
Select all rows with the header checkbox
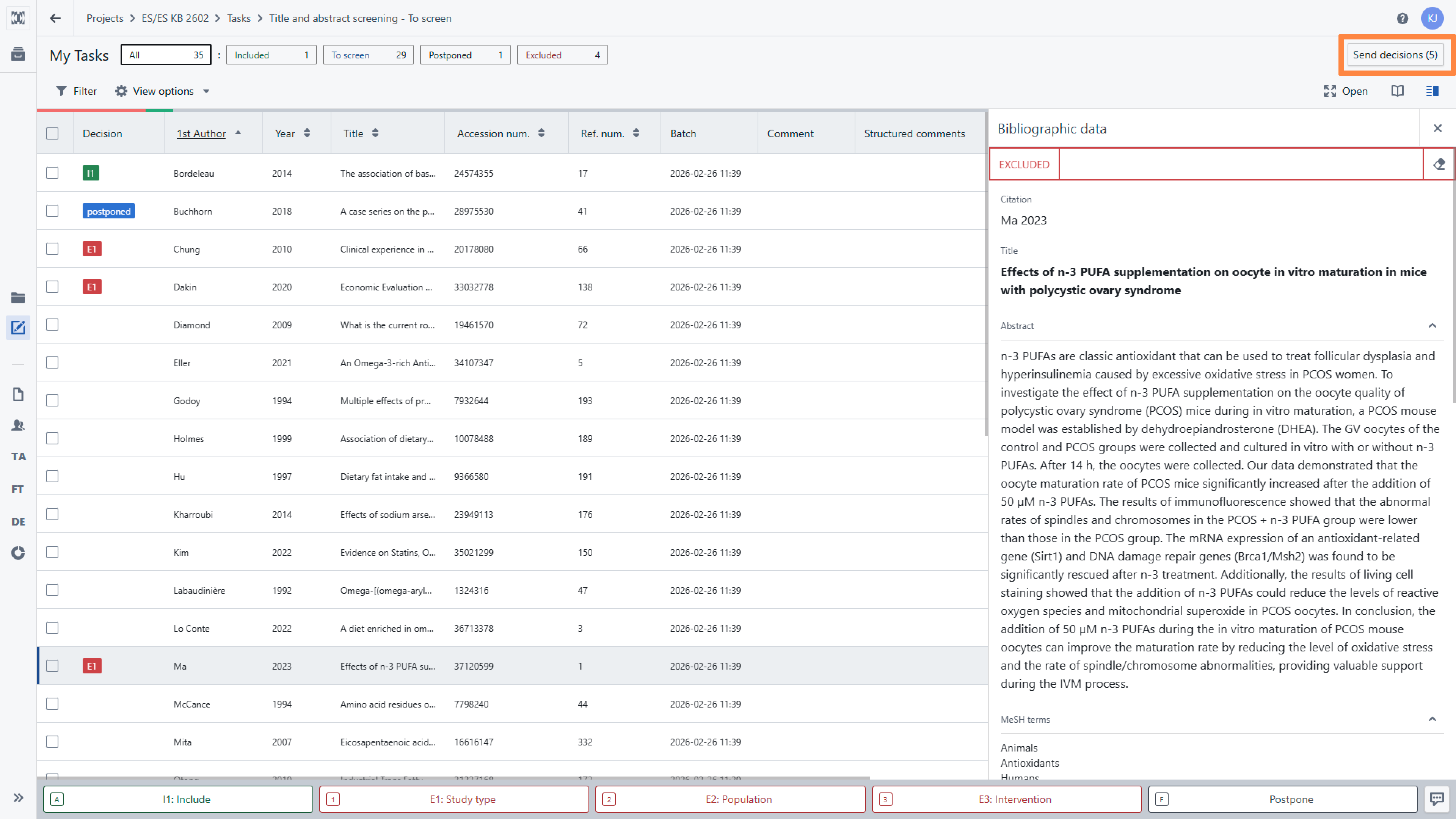click(52, 133)
